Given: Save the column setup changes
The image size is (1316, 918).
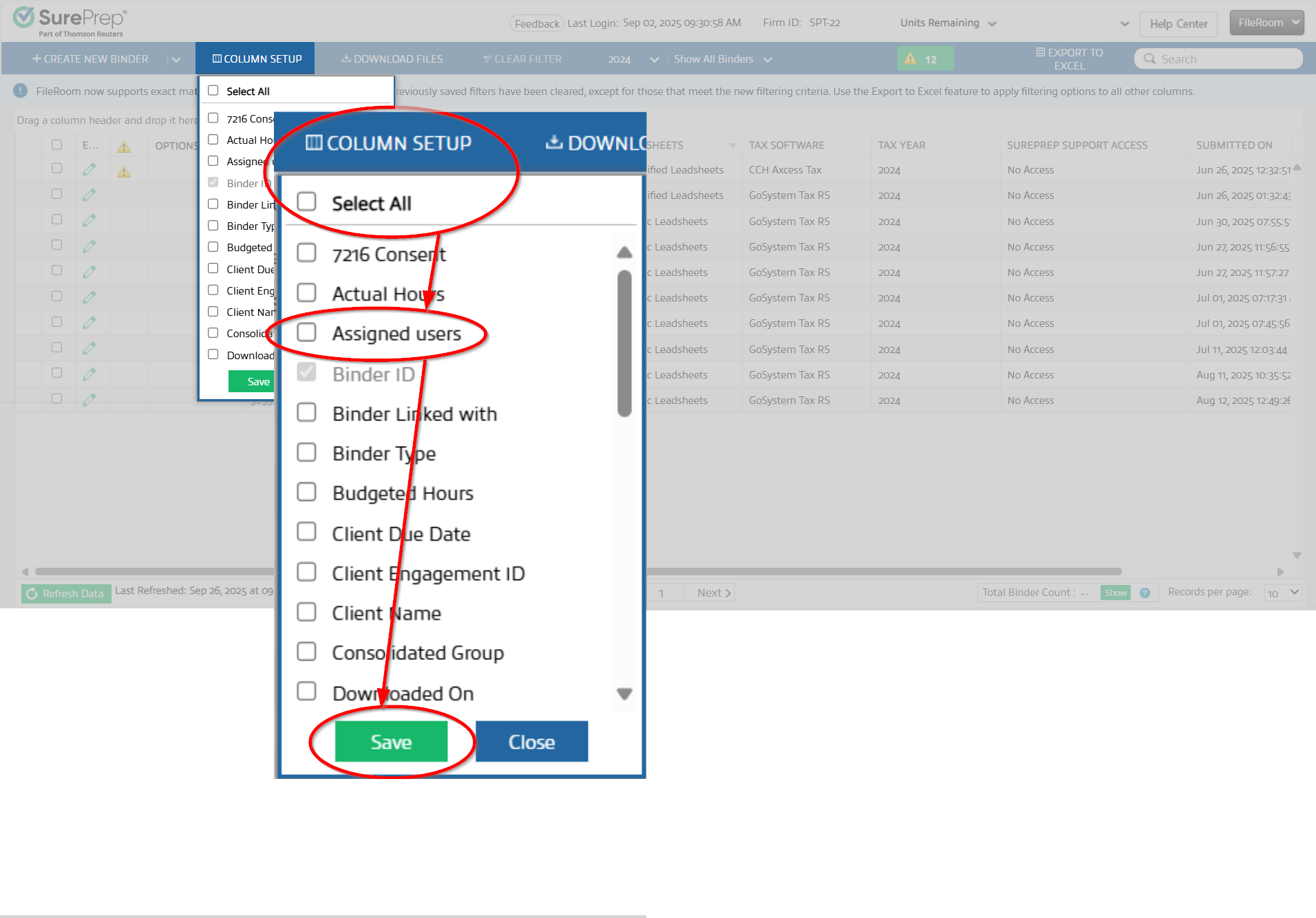Looking at the screenshot, I should click(x=391, y=742).
